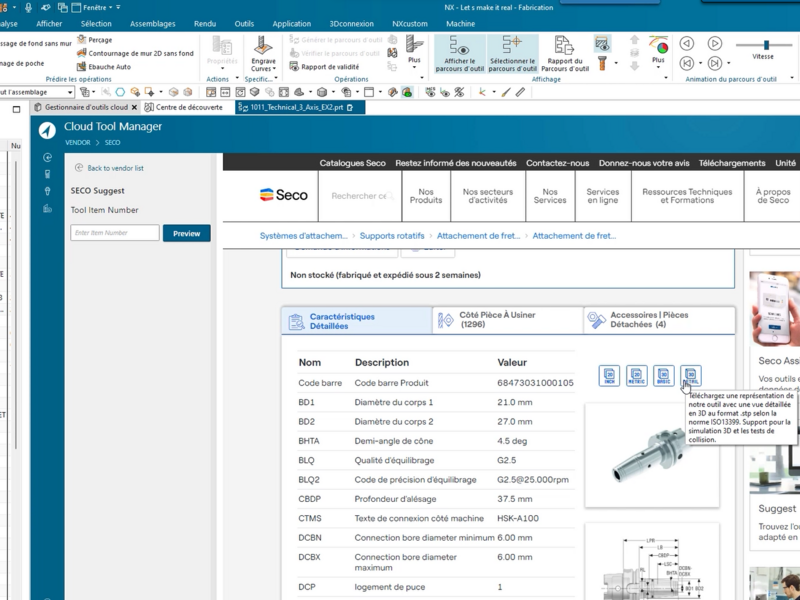Open Nos Produits navigation item
800x600 pixels.
[x=426, y=196]
